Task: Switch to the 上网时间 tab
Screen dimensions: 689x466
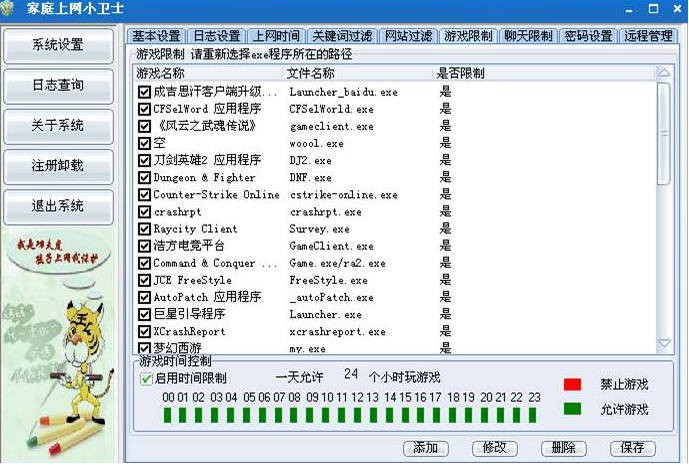Action: tap(276, 36)
